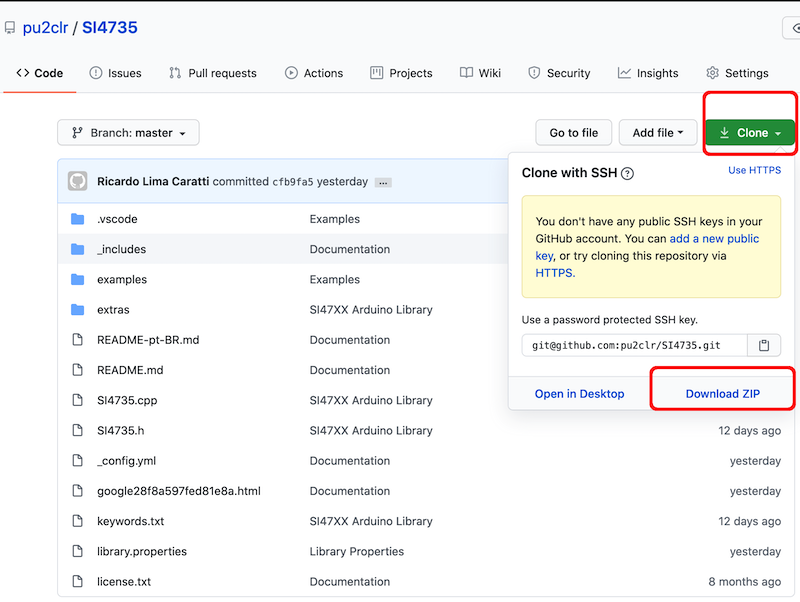Toggle the green Clone dropdown button

[750, 133]
